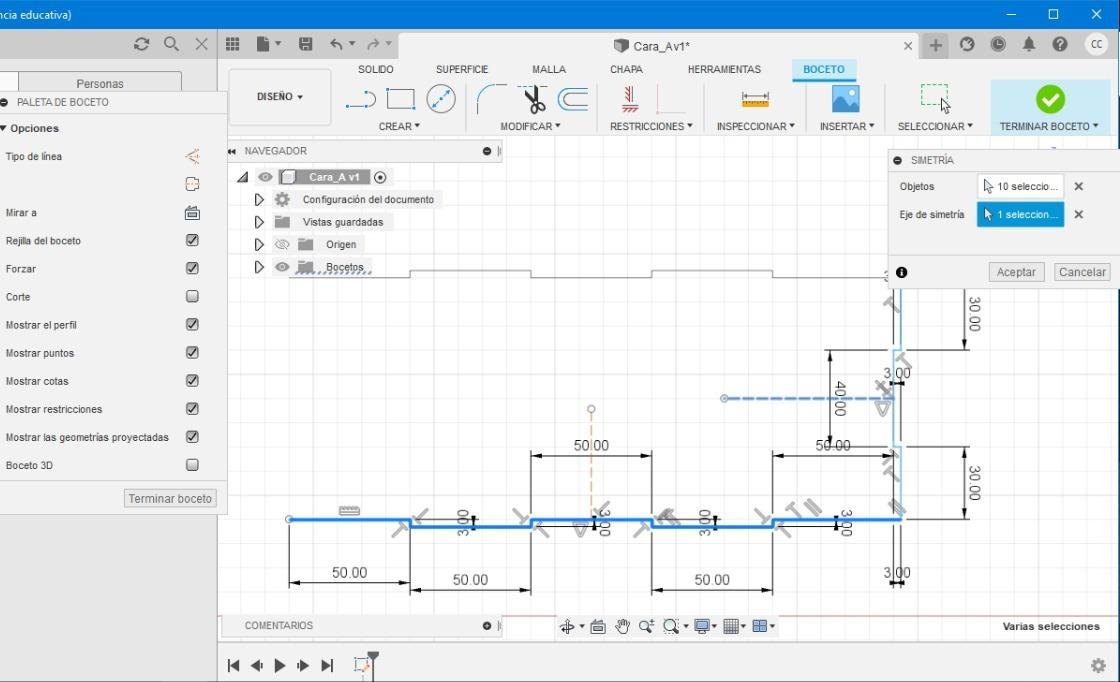Viewport: 1120px width, 682px height.
Task: Select the Offset tool
Action: [x=573, y=99]
